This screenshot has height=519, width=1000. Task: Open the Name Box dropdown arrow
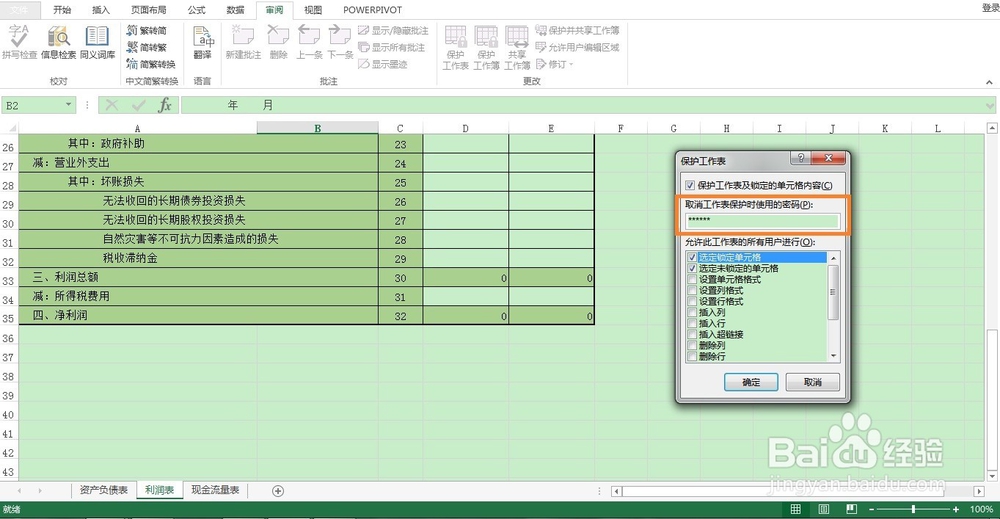pos(68,105)
